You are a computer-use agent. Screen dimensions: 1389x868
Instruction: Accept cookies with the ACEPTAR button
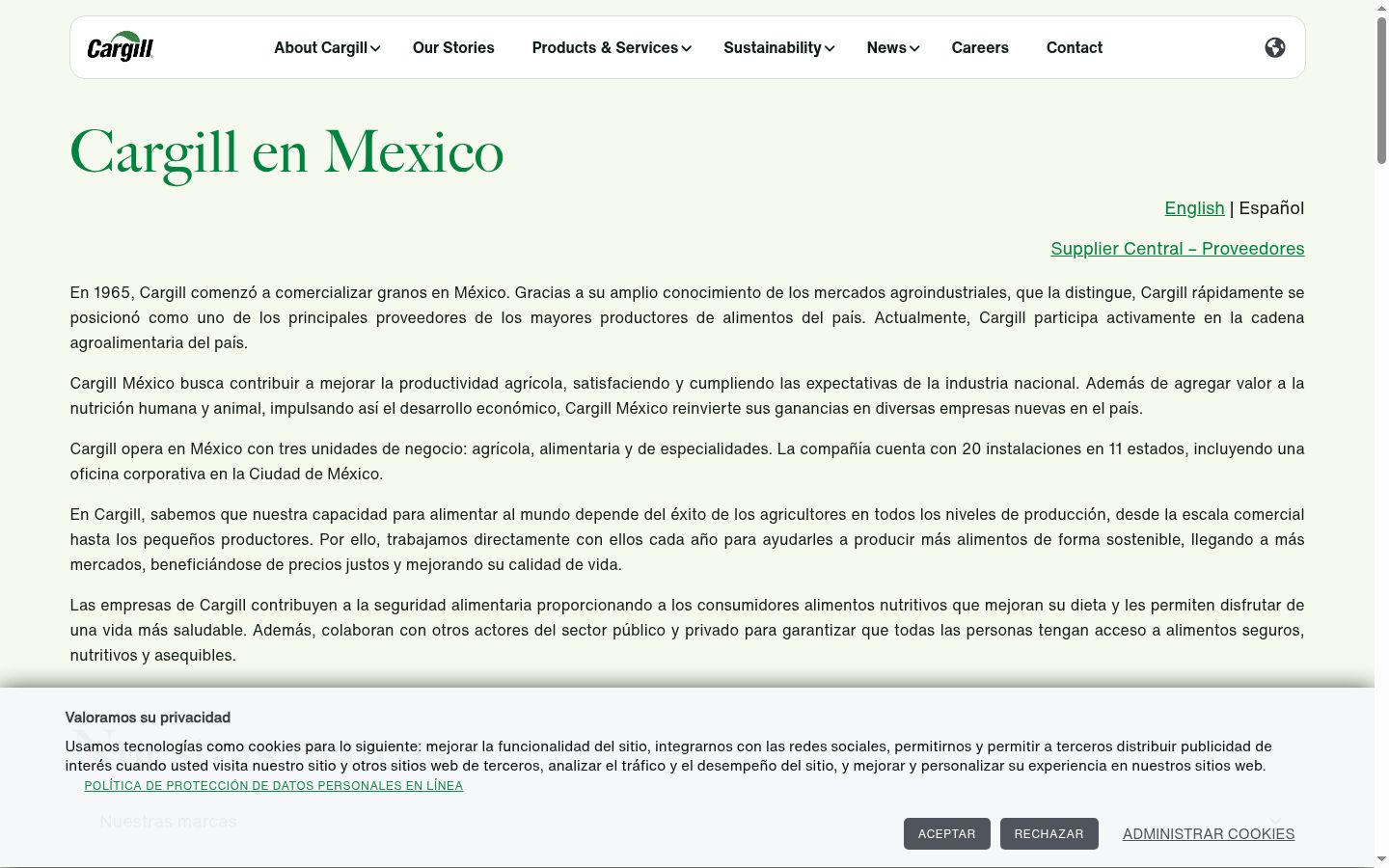click(947, 834)
